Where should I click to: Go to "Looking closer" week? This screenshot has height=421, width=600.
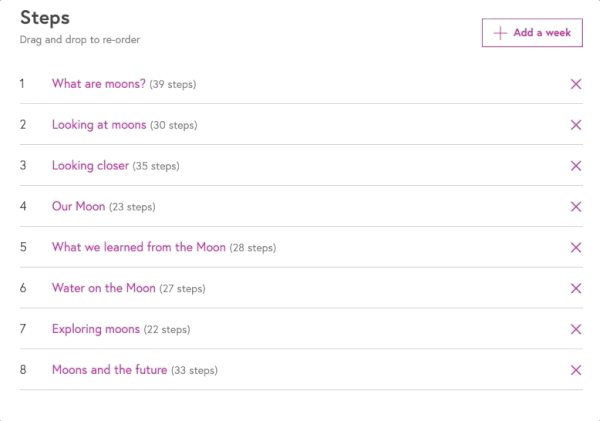[90, 166]
